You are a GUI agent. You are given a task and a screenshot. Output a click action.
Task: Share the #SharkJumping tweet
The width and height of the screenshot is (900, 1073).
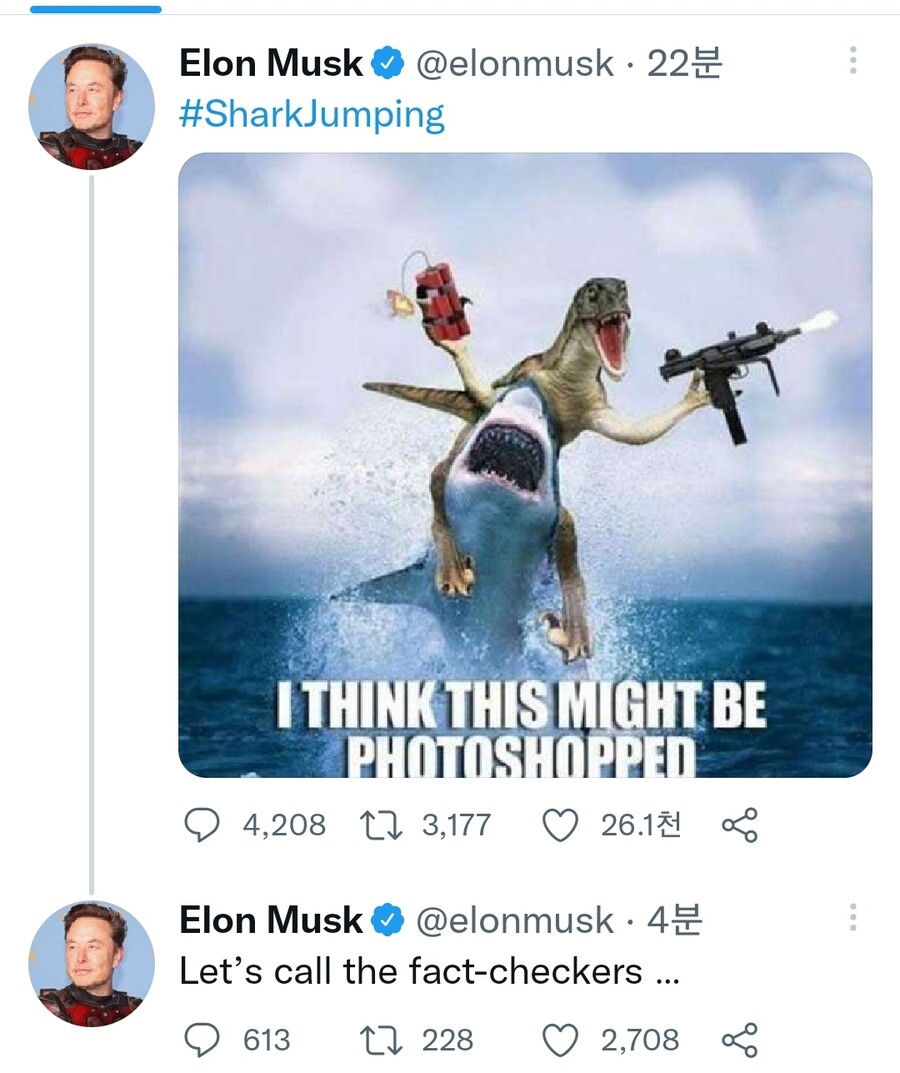(x=740, y=824)
